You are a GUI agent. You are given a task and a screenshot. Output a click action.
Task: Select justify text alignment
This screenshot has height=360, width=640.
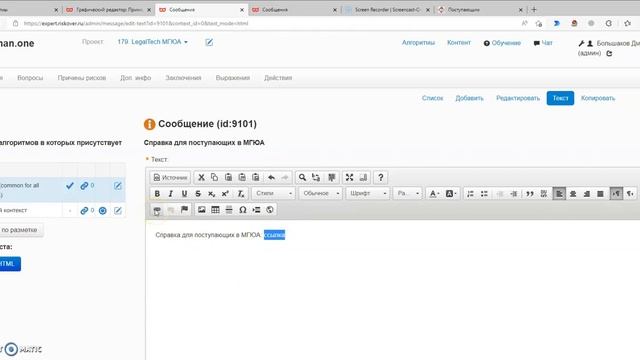(x=600, y=193)
